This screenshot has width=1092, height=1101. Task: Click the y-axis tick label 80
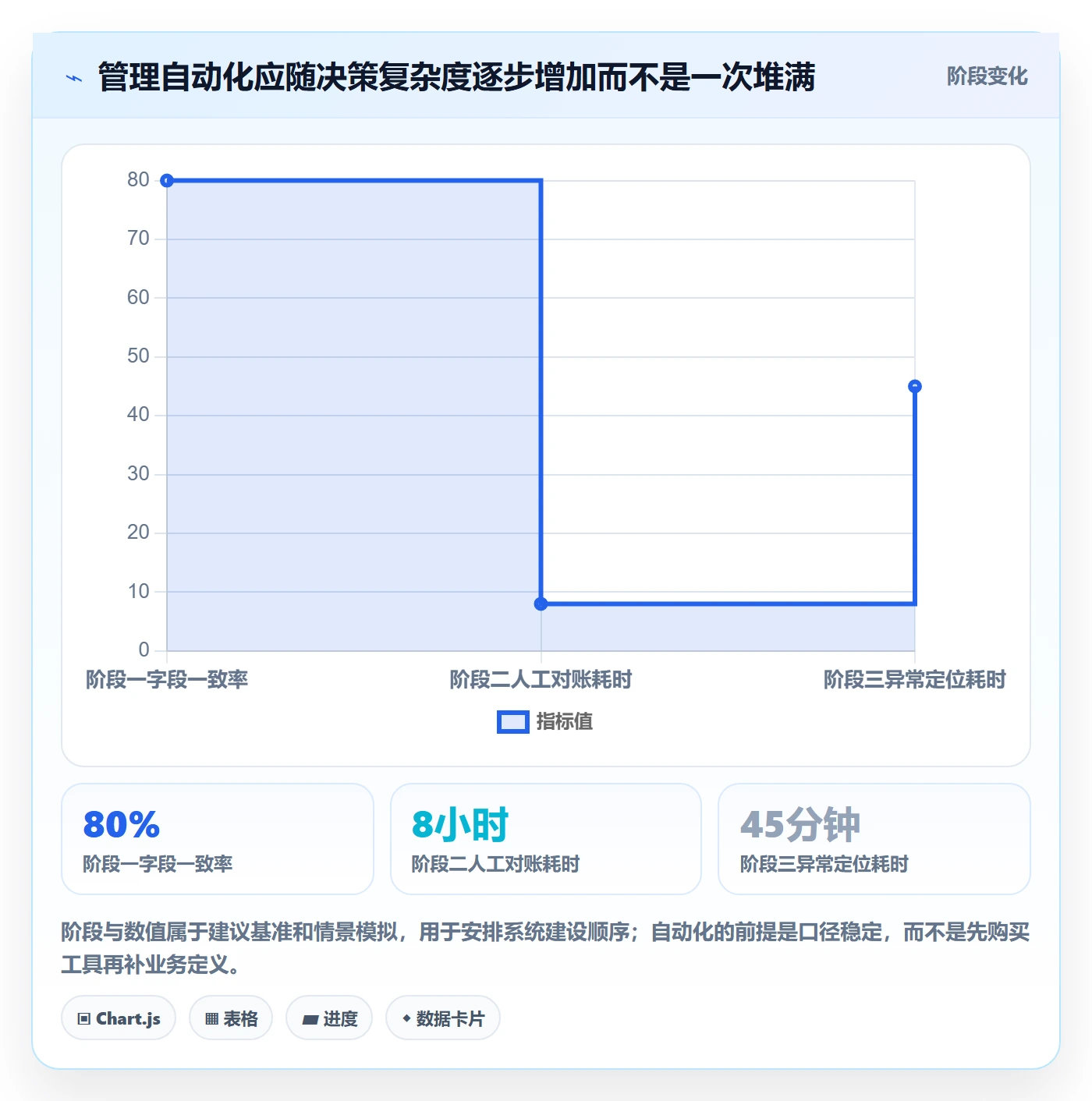click(138, 180)
